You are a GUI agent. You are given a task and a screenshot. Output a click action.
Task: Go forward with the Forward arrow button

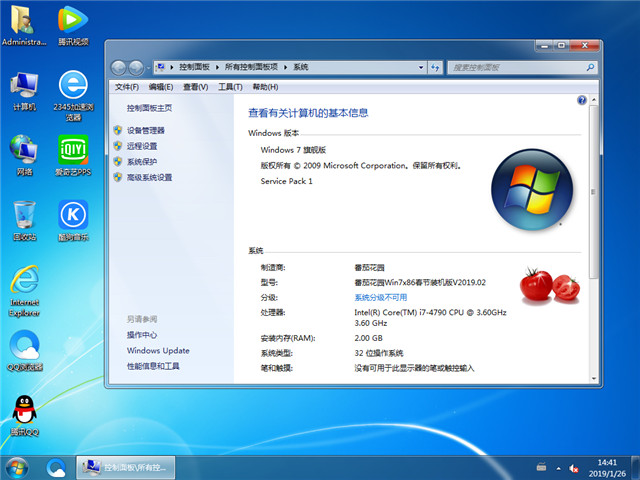[136, 67]
